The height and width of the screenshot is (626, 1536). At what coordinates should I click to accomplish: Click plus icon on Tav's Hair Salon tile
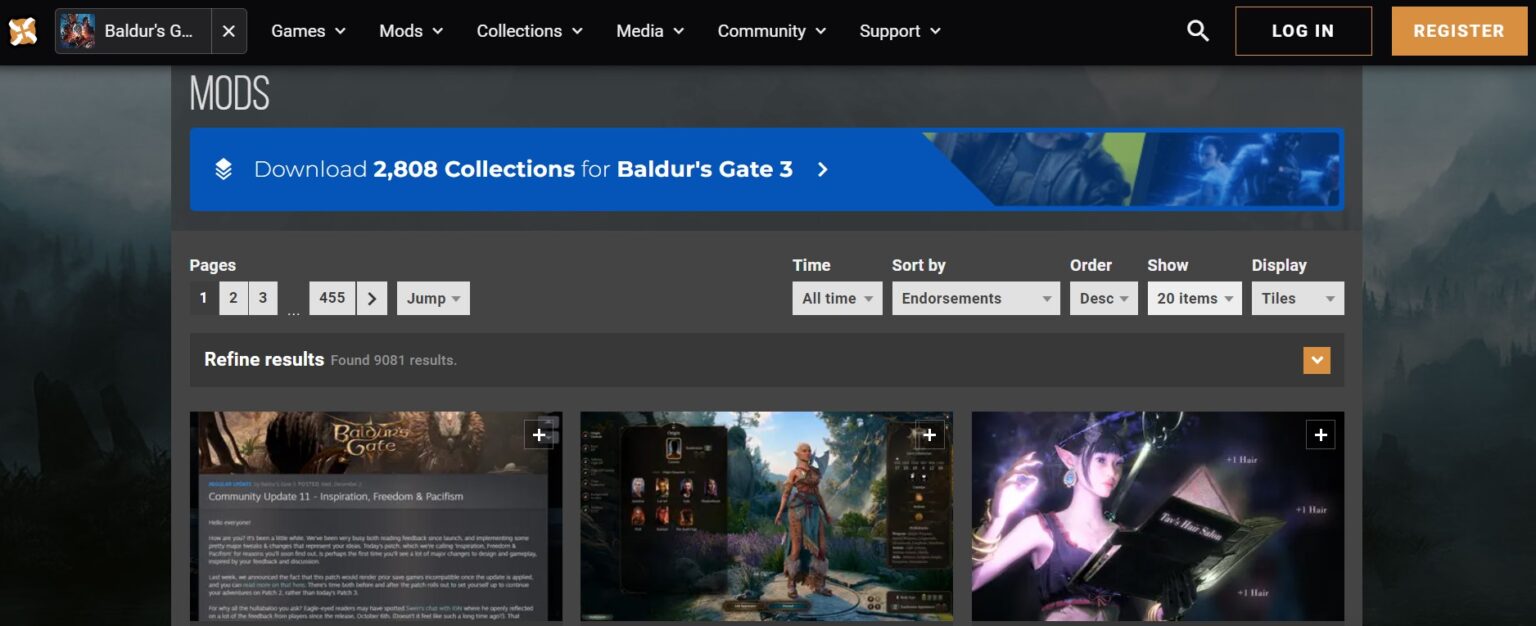pyautogui.click(x=1320, y=434)
